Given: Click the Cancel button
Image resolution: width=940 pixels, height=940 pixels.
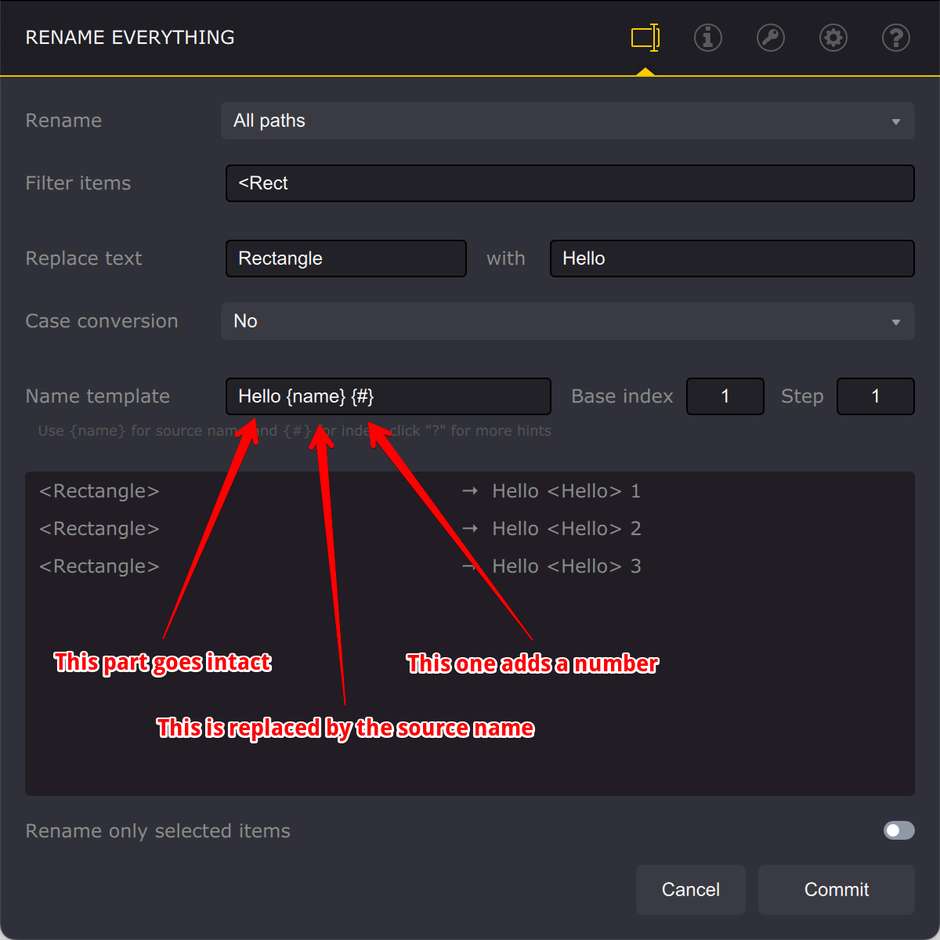Looking at the screenshot, I should [691, 889].
